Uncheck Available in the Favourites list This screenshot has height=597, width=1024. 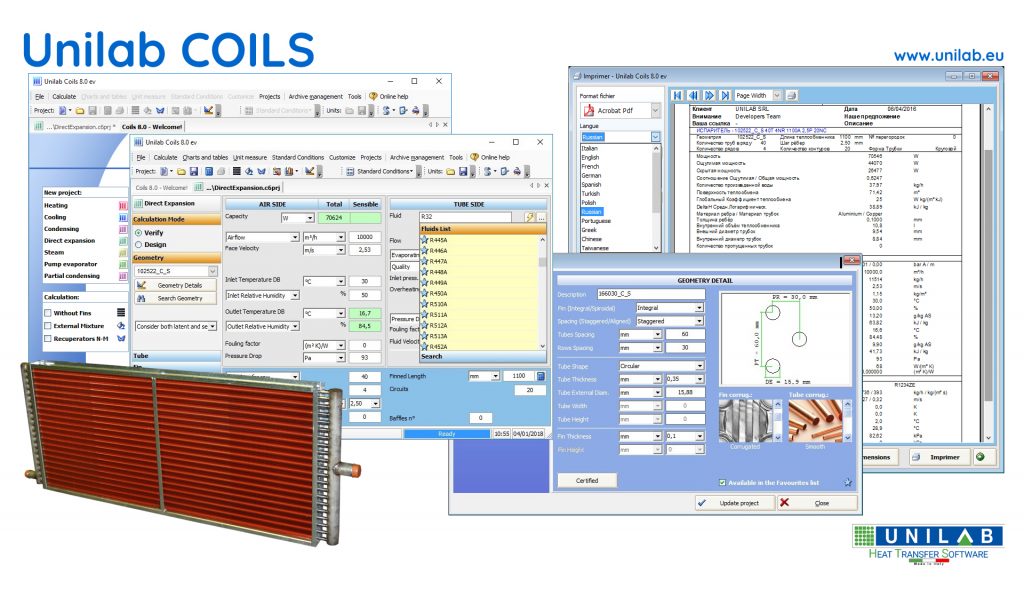(722, 482)
